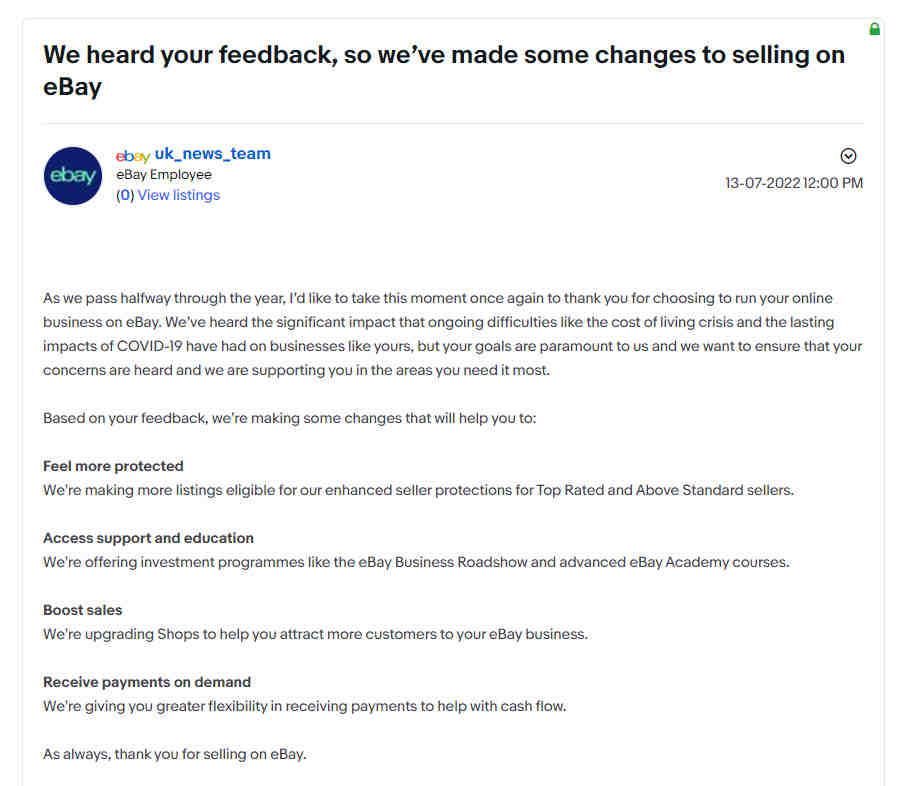Open the uk_news_team profile link
Viewport: 899px width, 786px height.
[212, 154]
